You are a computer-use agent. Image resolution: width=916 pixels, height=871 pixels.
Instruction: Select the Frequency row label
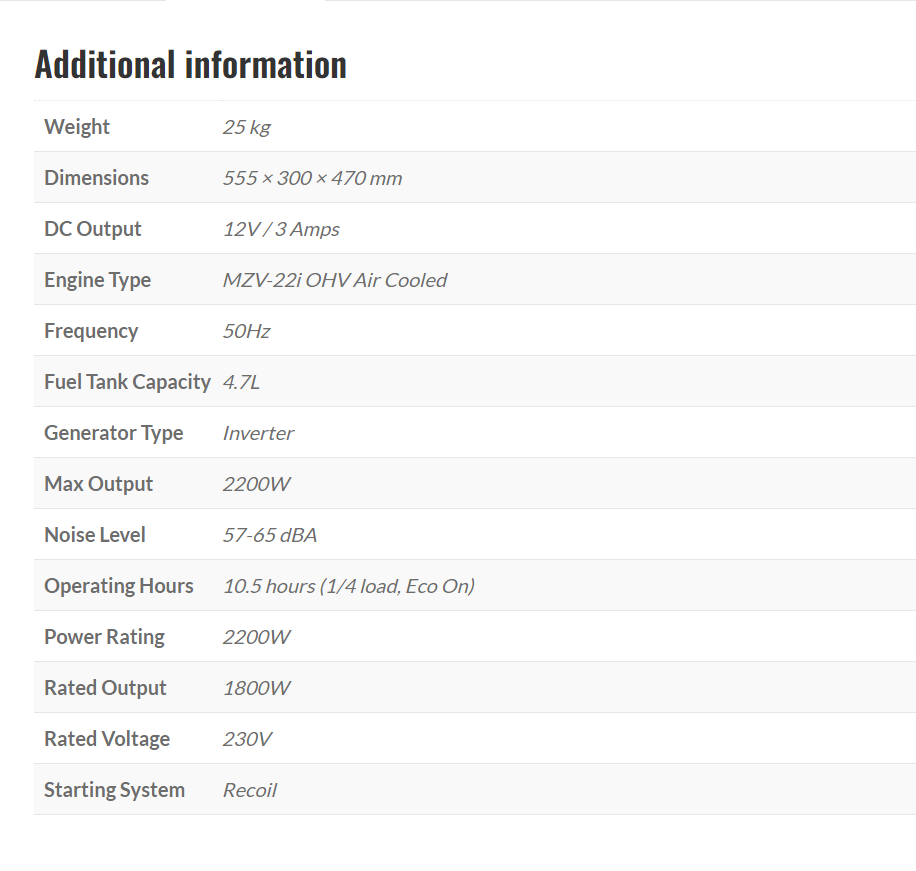point(91,331)
